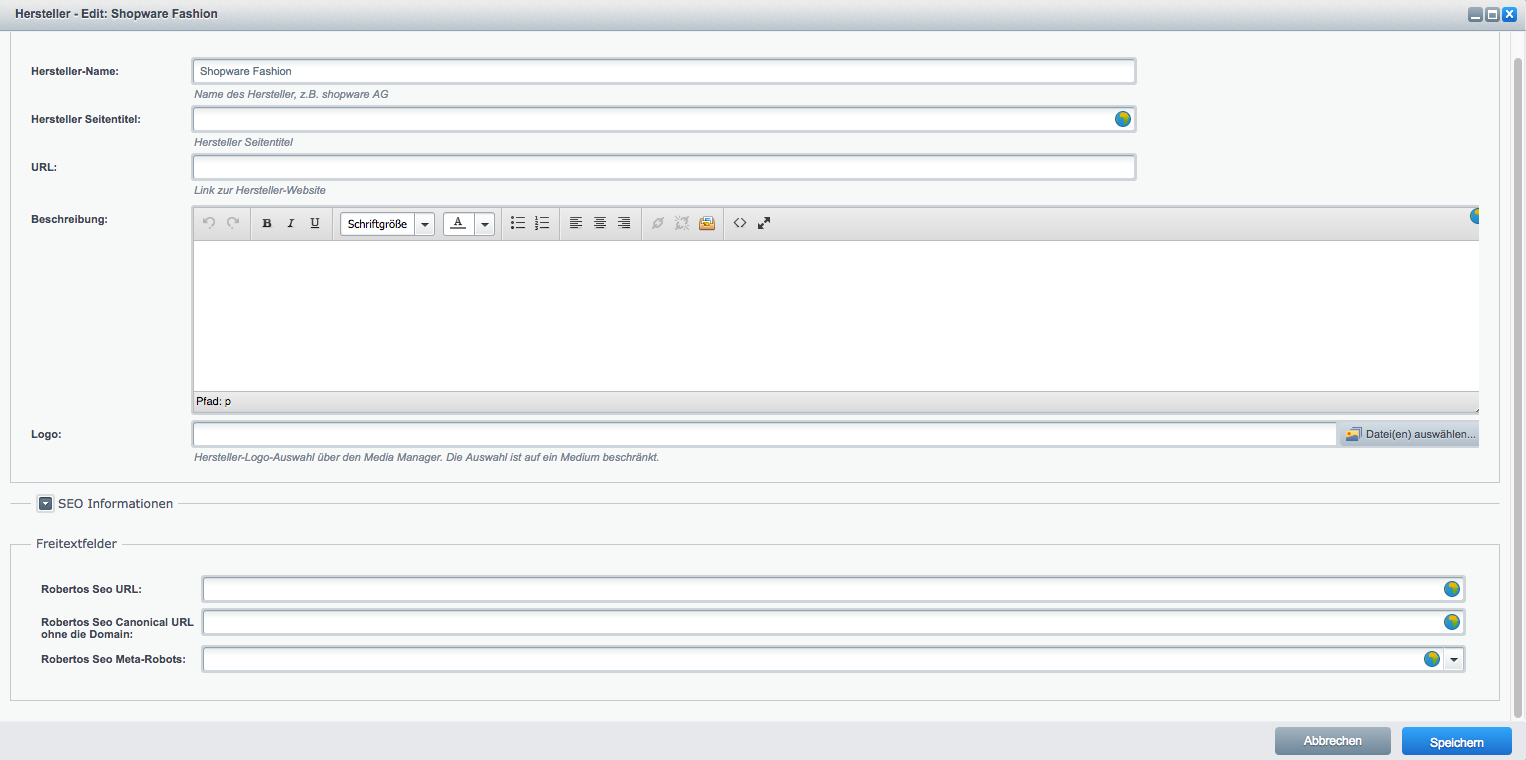The width and height of the screenshot is (1526, 760).
Task: Click the 'Name des Hersteller, z.B. shopware AG' hint
Action: pyautogui.click(x=291, y=94)
